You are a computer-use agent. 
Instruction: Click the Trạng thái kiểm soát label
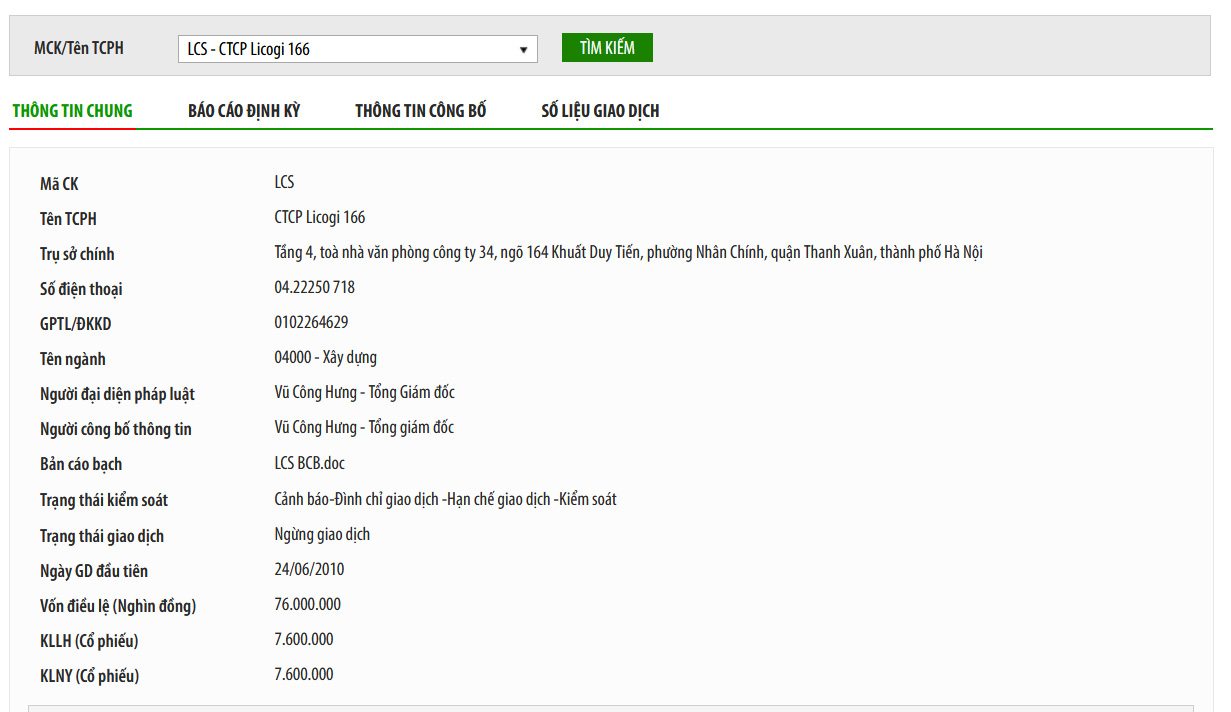[104, 500]
